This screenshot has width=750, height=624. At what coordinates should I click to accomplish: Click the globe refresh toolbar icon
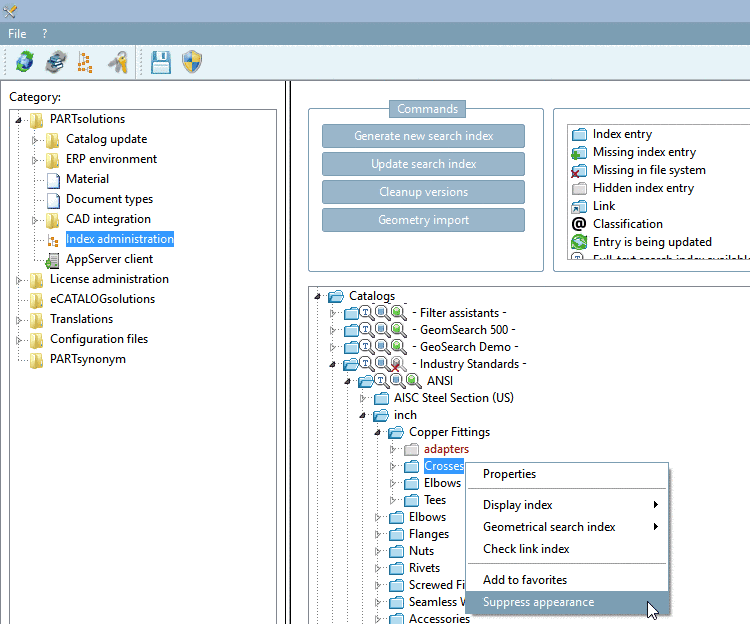point(24,63)
